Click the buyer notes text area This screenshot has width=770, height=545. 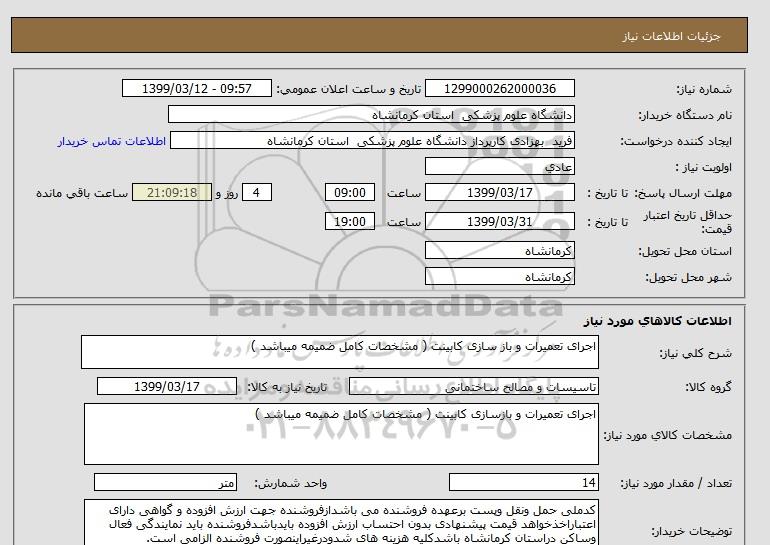[341, 522]
